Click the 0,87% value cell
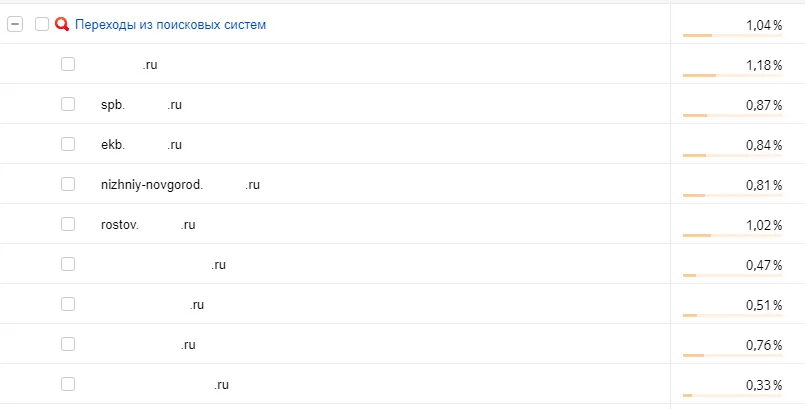Image resolution: width=805 pixels, height=409 pixels. [x=763, y=105]
